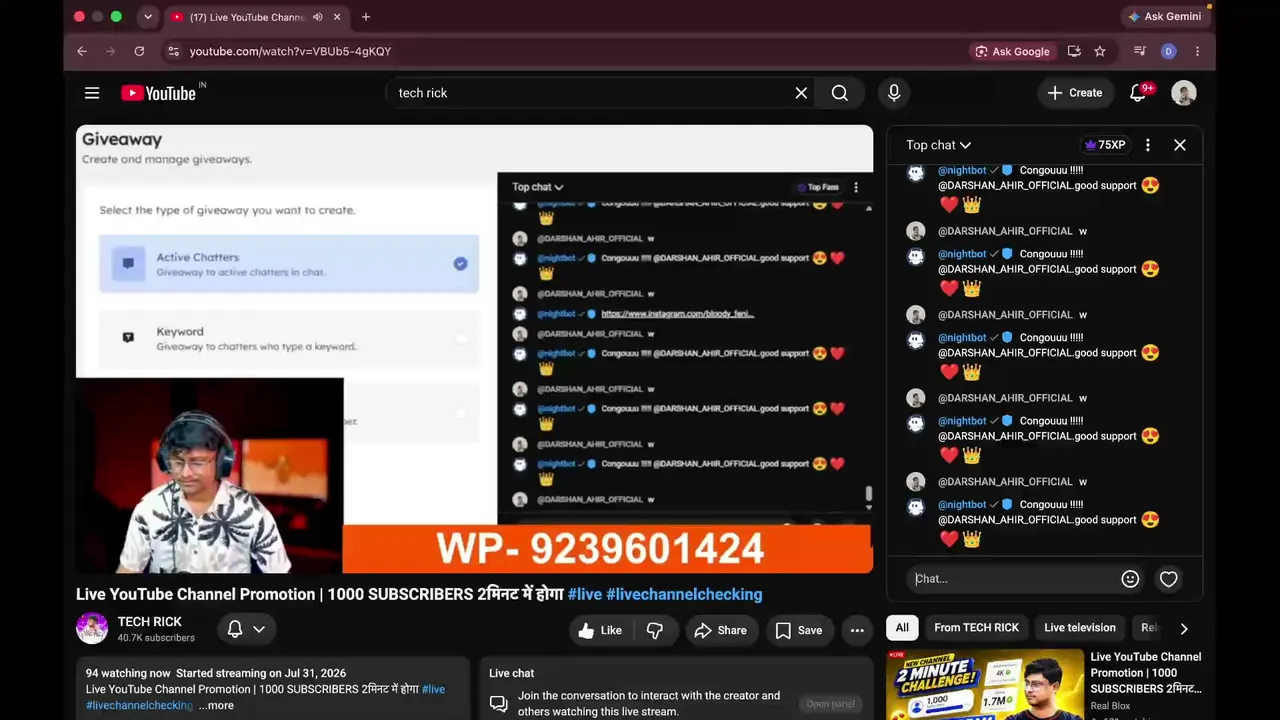Open the Chrome three-dot menu

coord(1197,51)
